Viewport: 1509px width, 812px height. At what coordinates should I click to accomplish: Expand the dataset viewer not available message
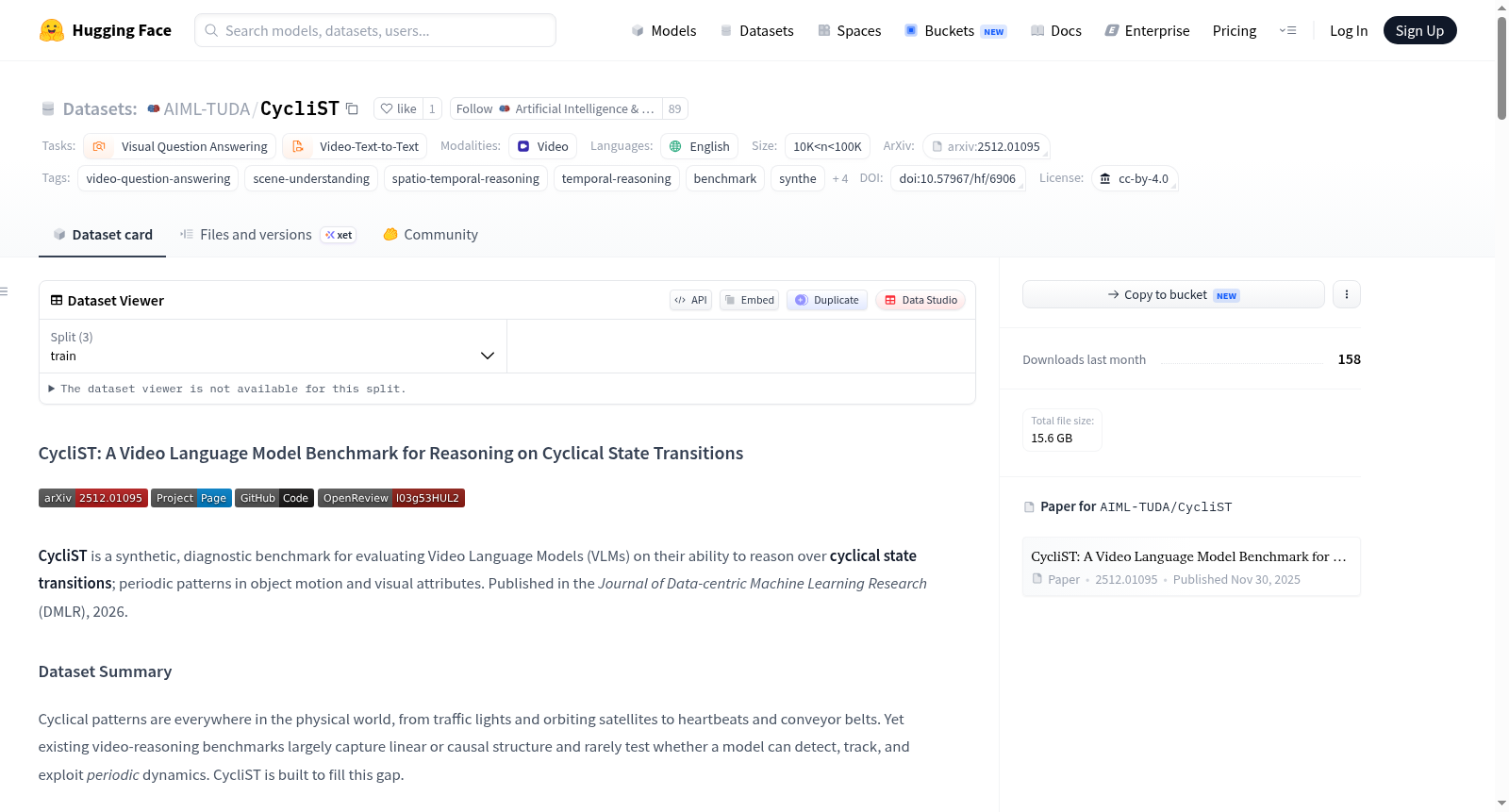[x=226, y=389]
